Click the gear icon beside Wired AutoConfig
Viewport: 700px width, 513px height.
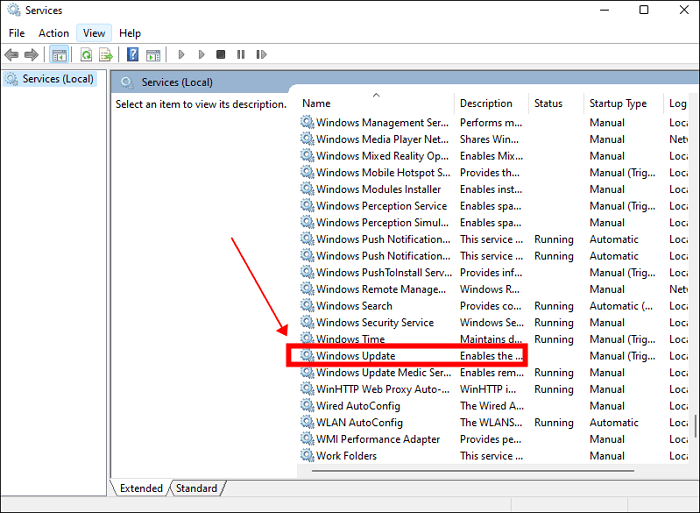point(307,405)
